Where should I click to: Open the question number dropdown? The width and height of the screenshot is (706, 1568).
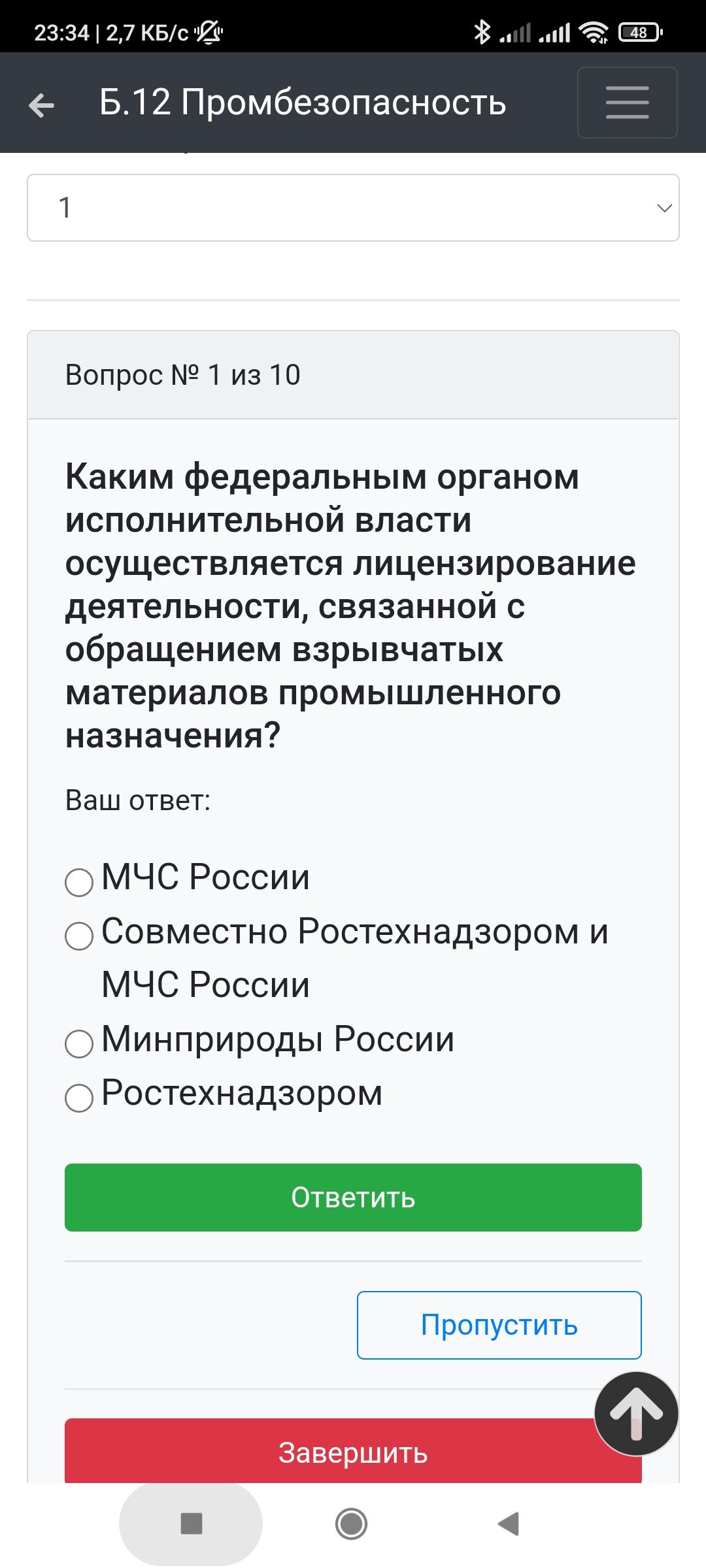pos(353,208)
